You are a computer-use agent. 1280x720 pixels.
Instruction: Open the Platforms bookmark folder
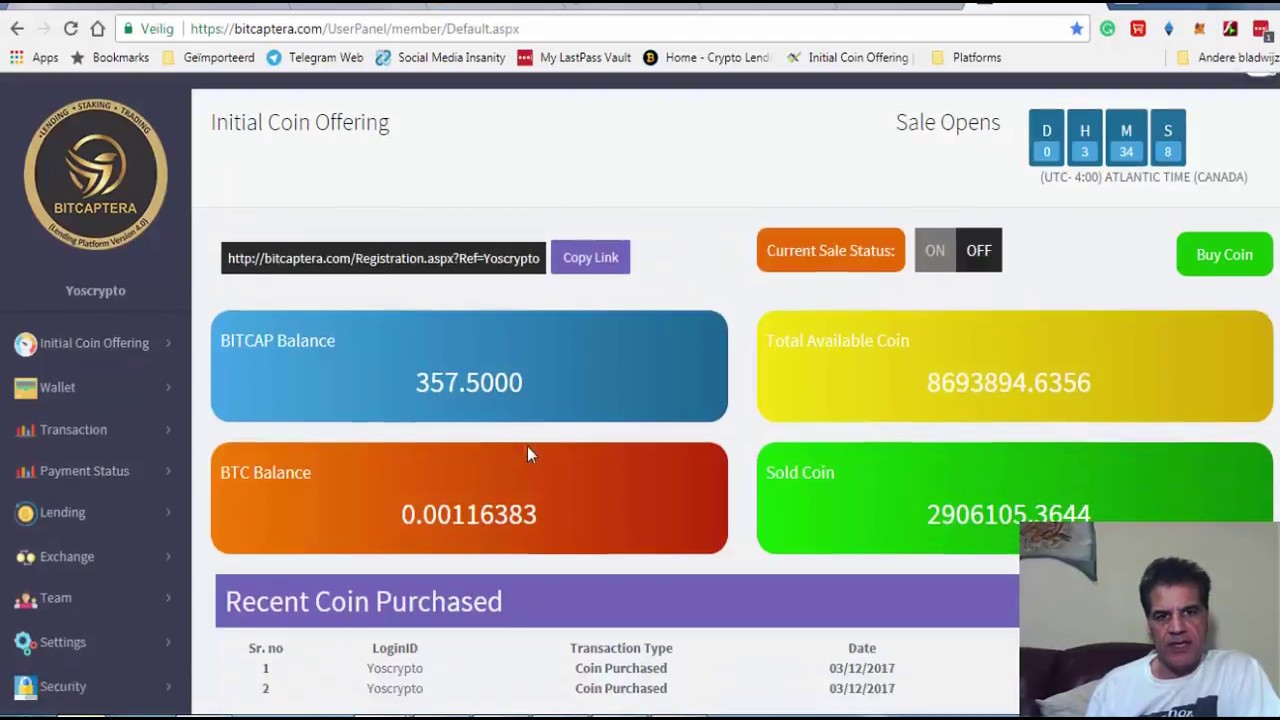pyautogui.click(x=966, y=57)
